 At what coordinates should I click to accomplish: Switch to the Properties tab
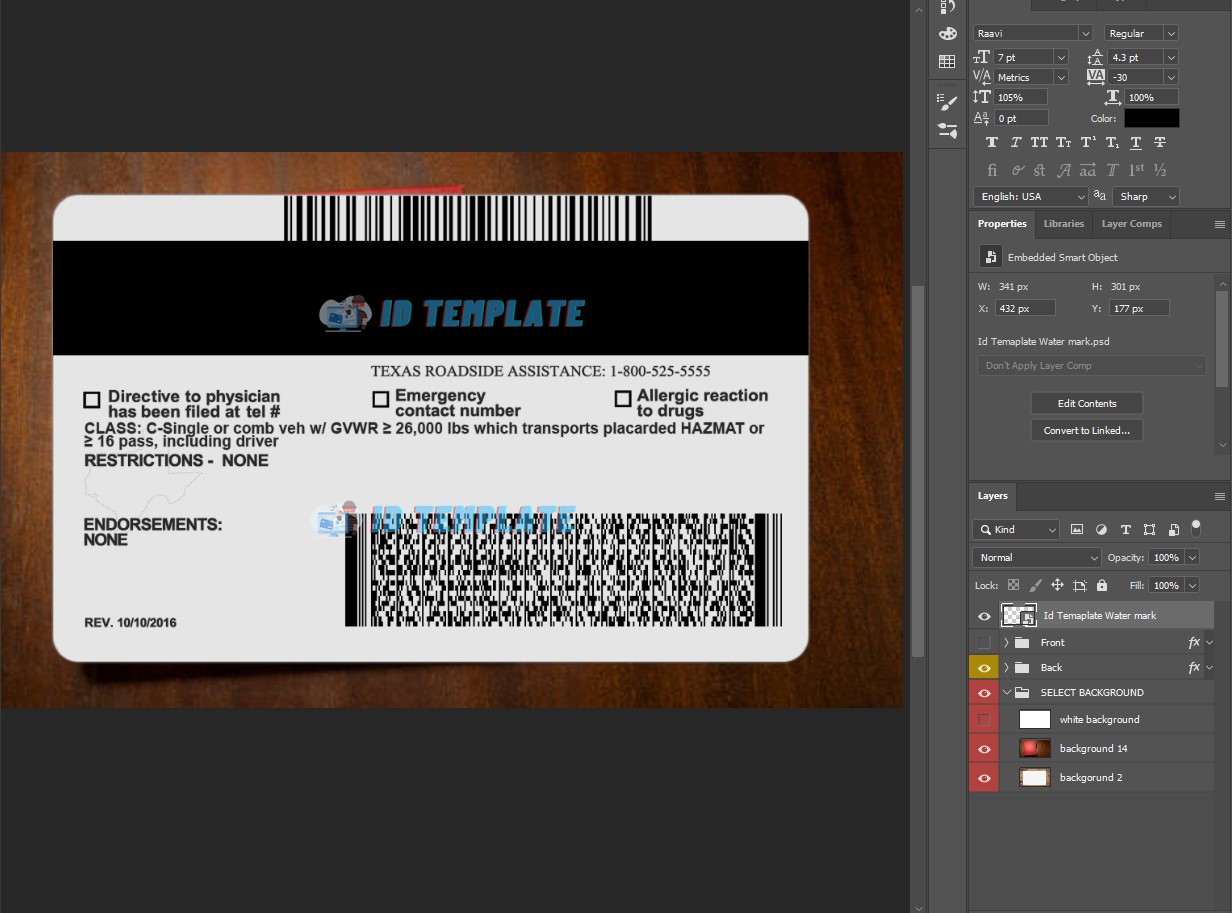1002,224
